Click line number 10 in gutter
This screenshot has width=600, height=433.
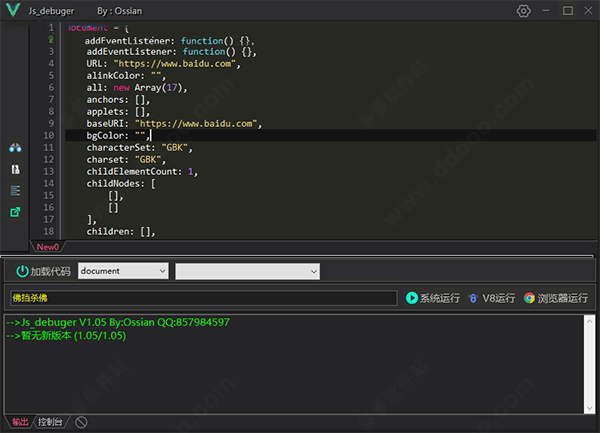[x=49, y=135]
